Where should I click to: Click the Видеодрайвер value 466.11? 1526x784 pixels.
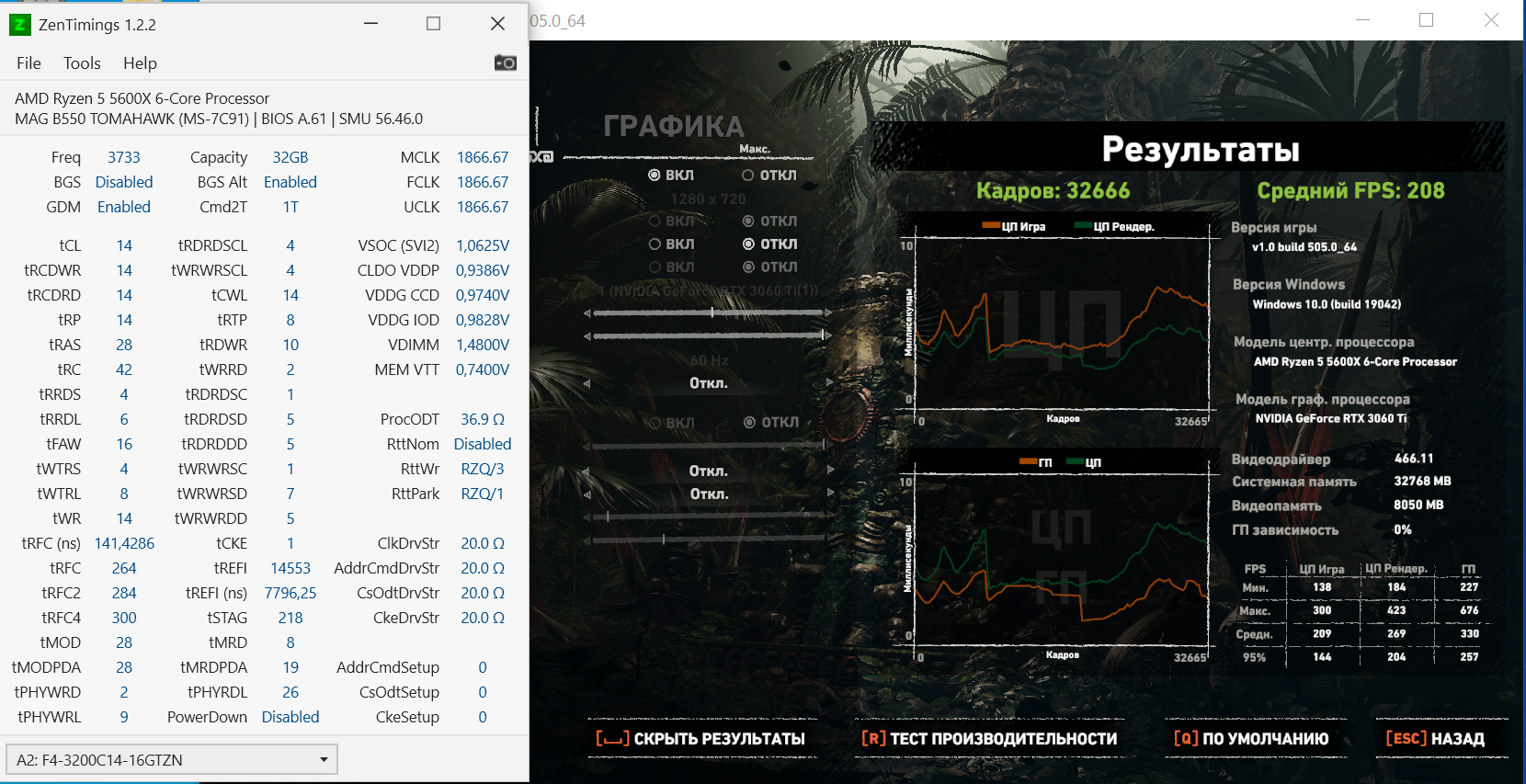(1414, 458)
